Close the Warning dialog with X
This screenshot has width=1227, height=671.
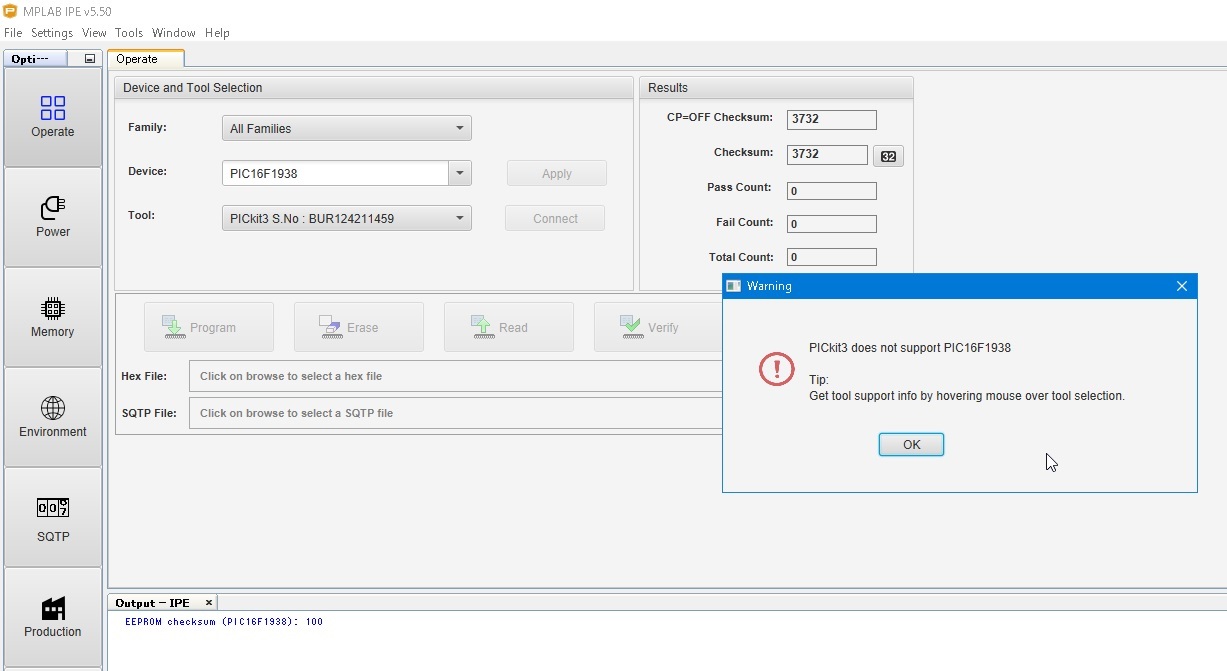point(1182,286)
